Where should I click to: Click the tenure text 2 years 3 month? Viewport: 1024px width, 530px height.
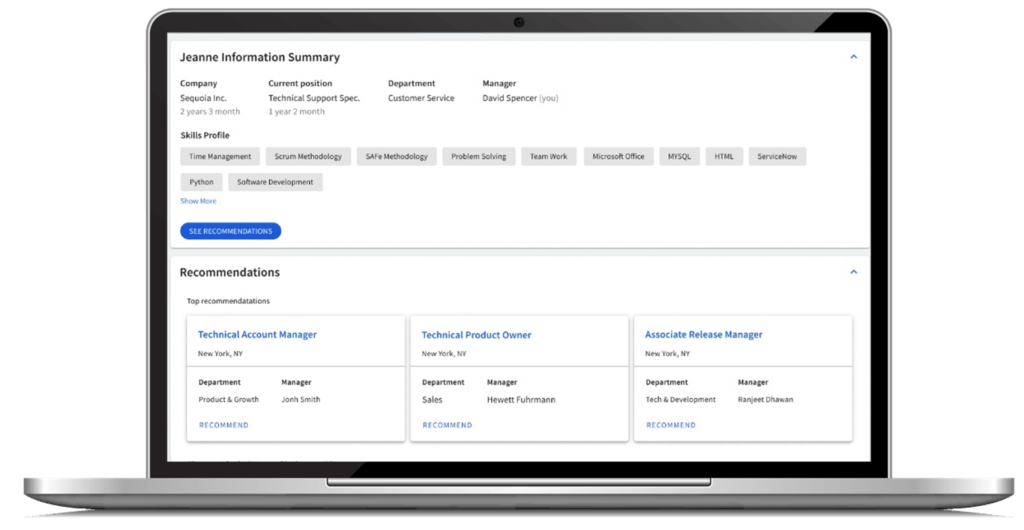pos(210,112)
